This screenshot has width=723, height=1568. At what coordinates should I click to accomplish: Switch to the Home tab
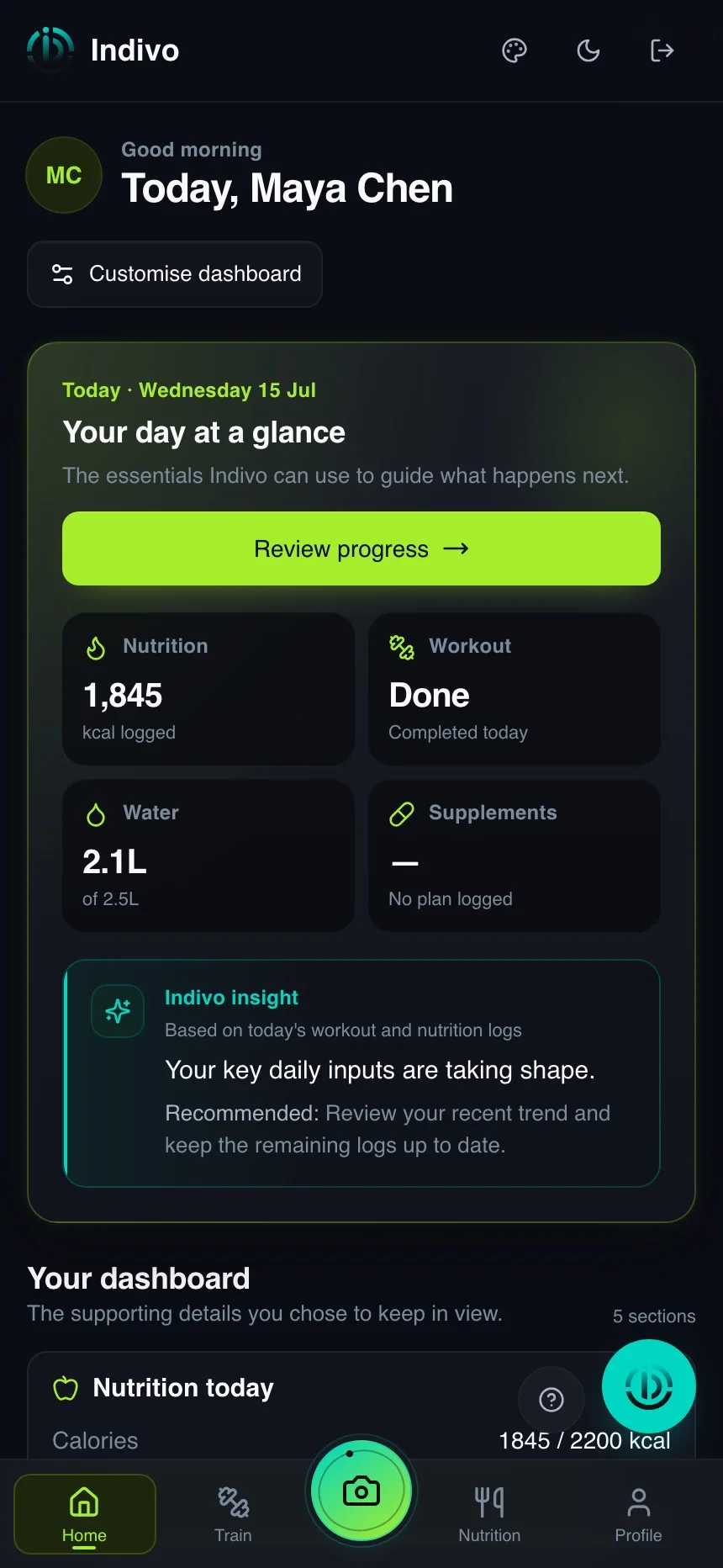pyautogui.click(x=84, y=1514)
